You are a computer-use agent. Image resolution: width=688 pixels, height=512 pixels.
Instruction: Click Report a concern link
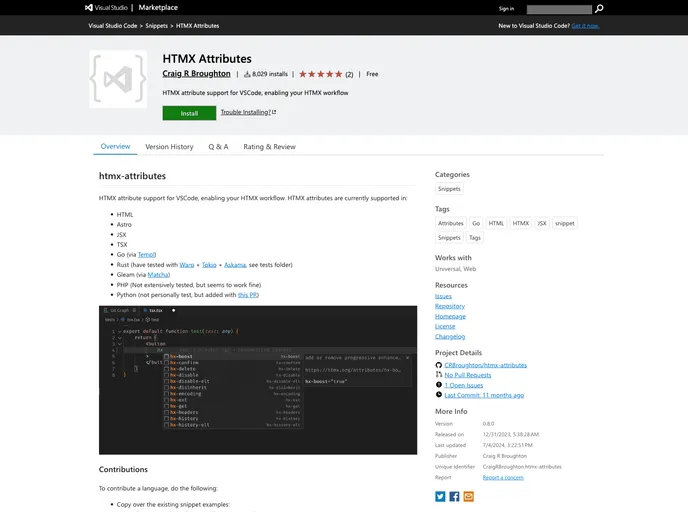503,477
